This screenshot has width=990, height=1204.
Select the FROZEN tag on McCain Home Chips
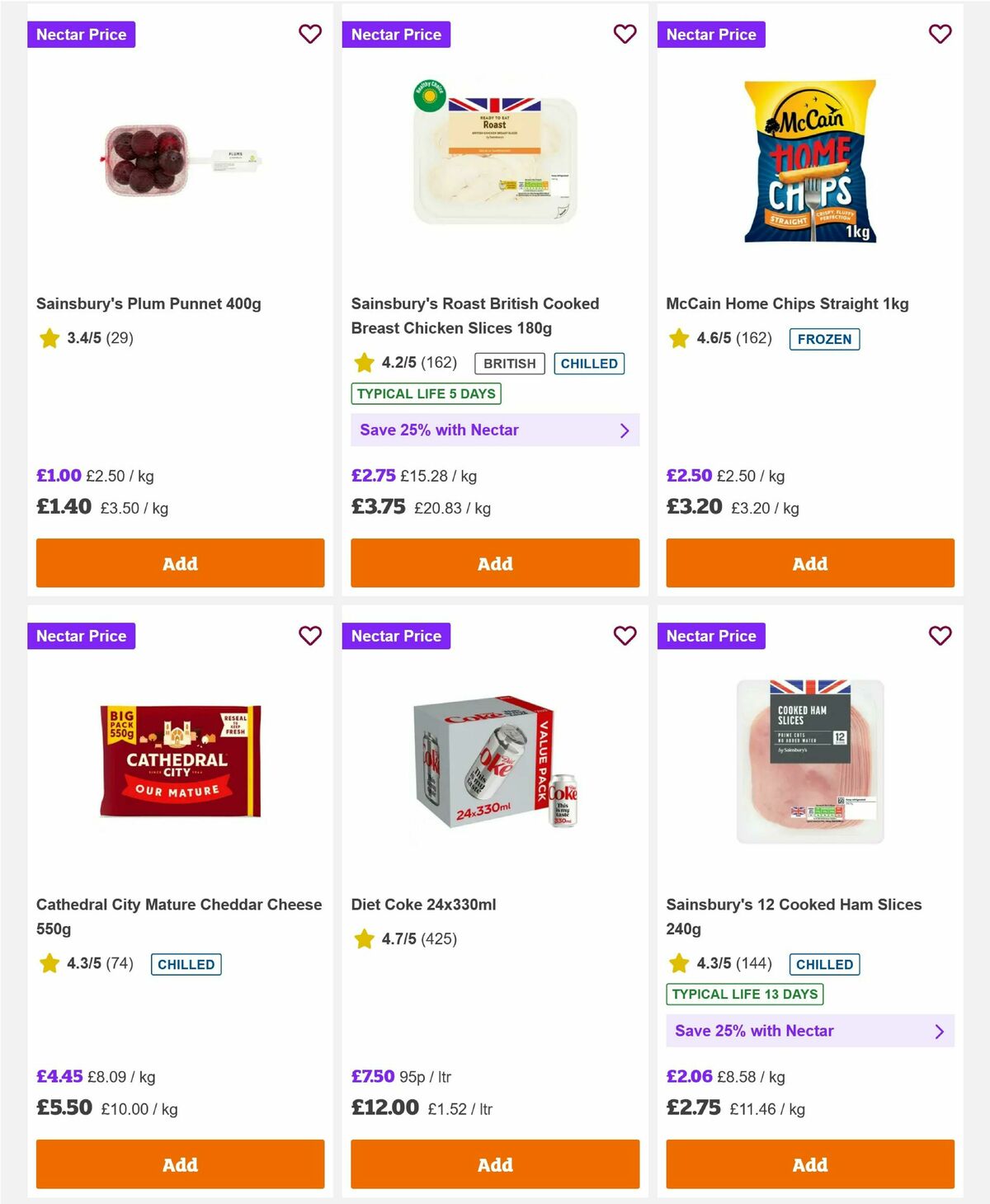point(825,339)
